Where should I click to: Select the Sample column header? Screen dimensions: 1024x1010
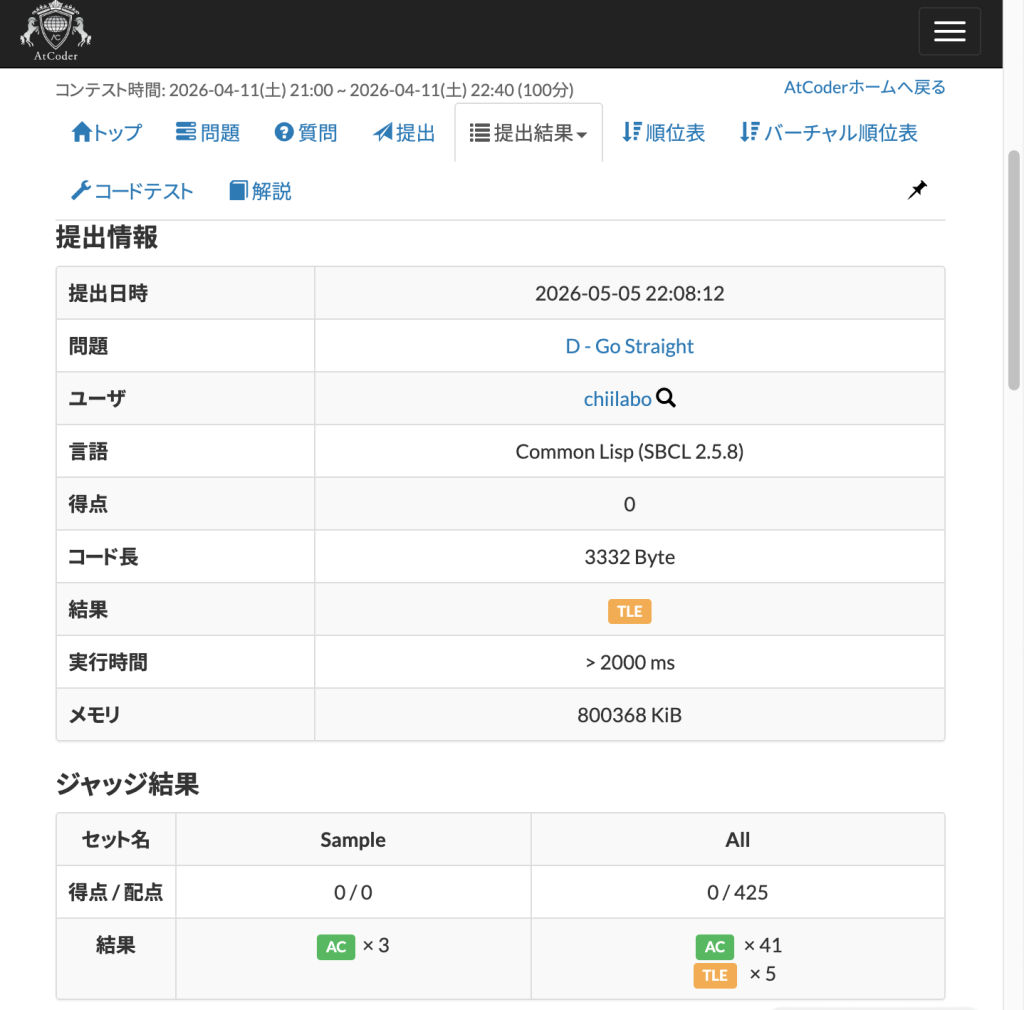coord(353,840)
